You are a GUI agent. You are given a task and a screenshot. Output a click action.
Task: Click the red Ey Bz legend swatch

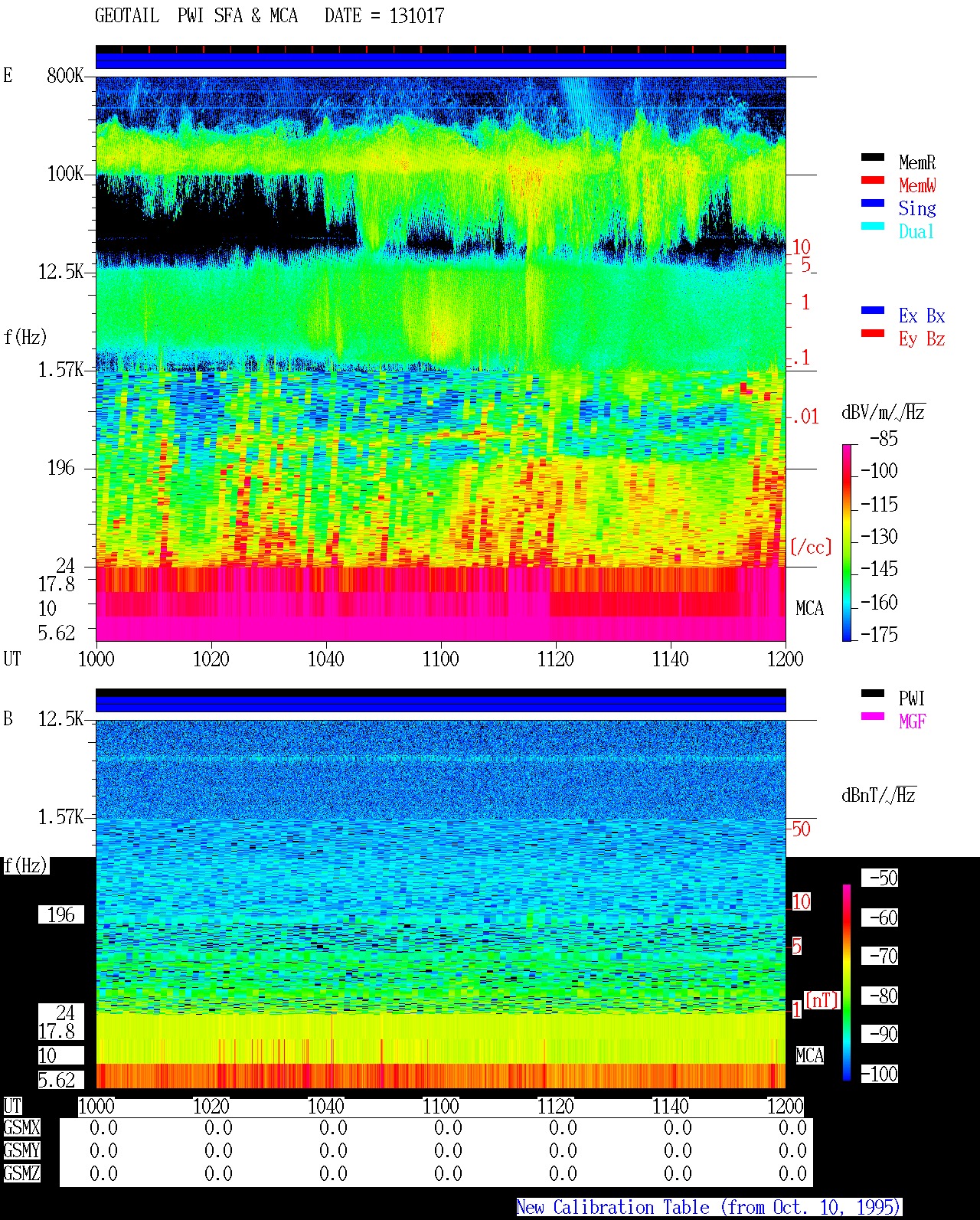click(x=873, y=334)
